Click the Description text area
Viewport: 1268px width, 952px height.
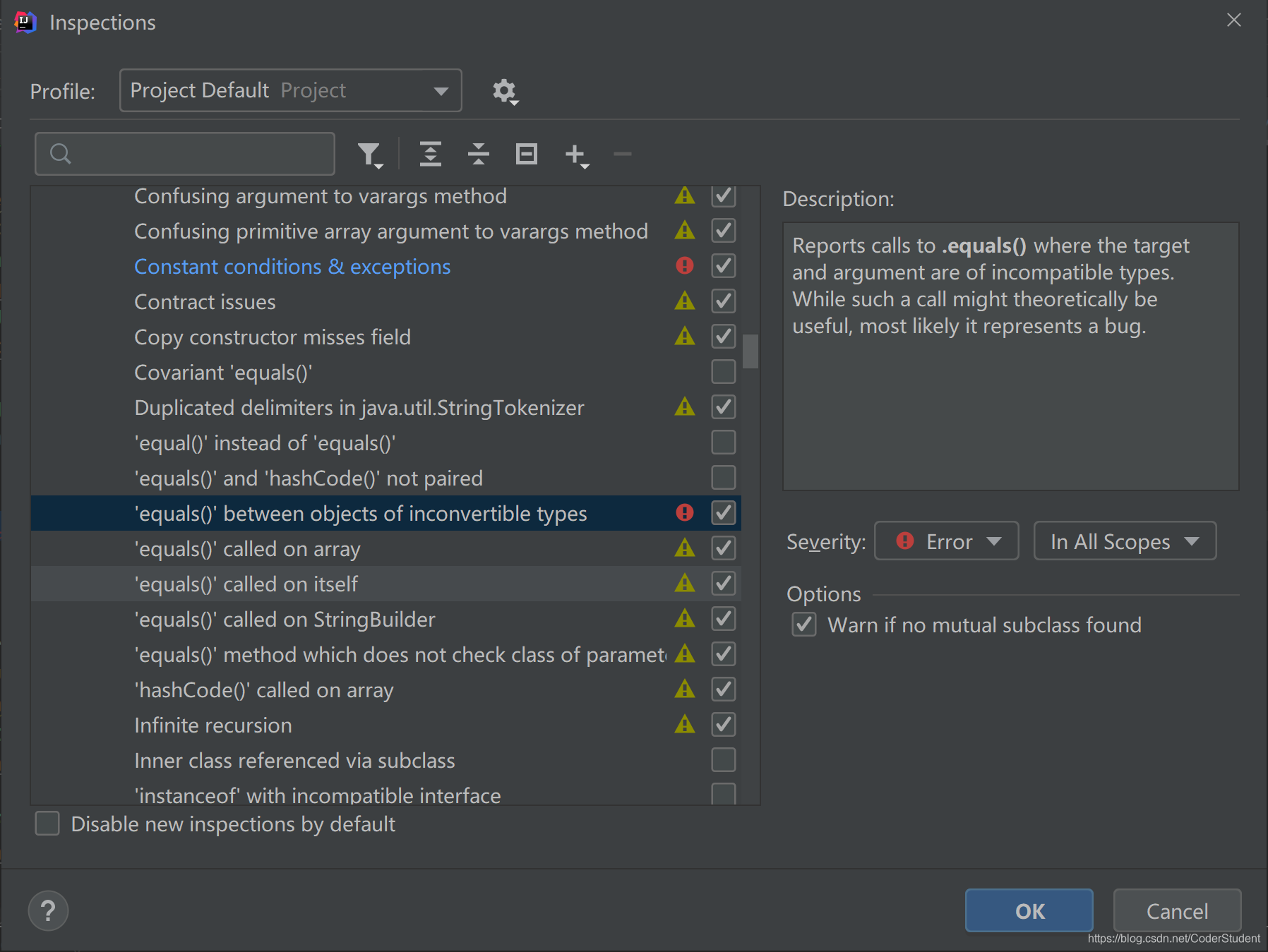point(1010,356)
